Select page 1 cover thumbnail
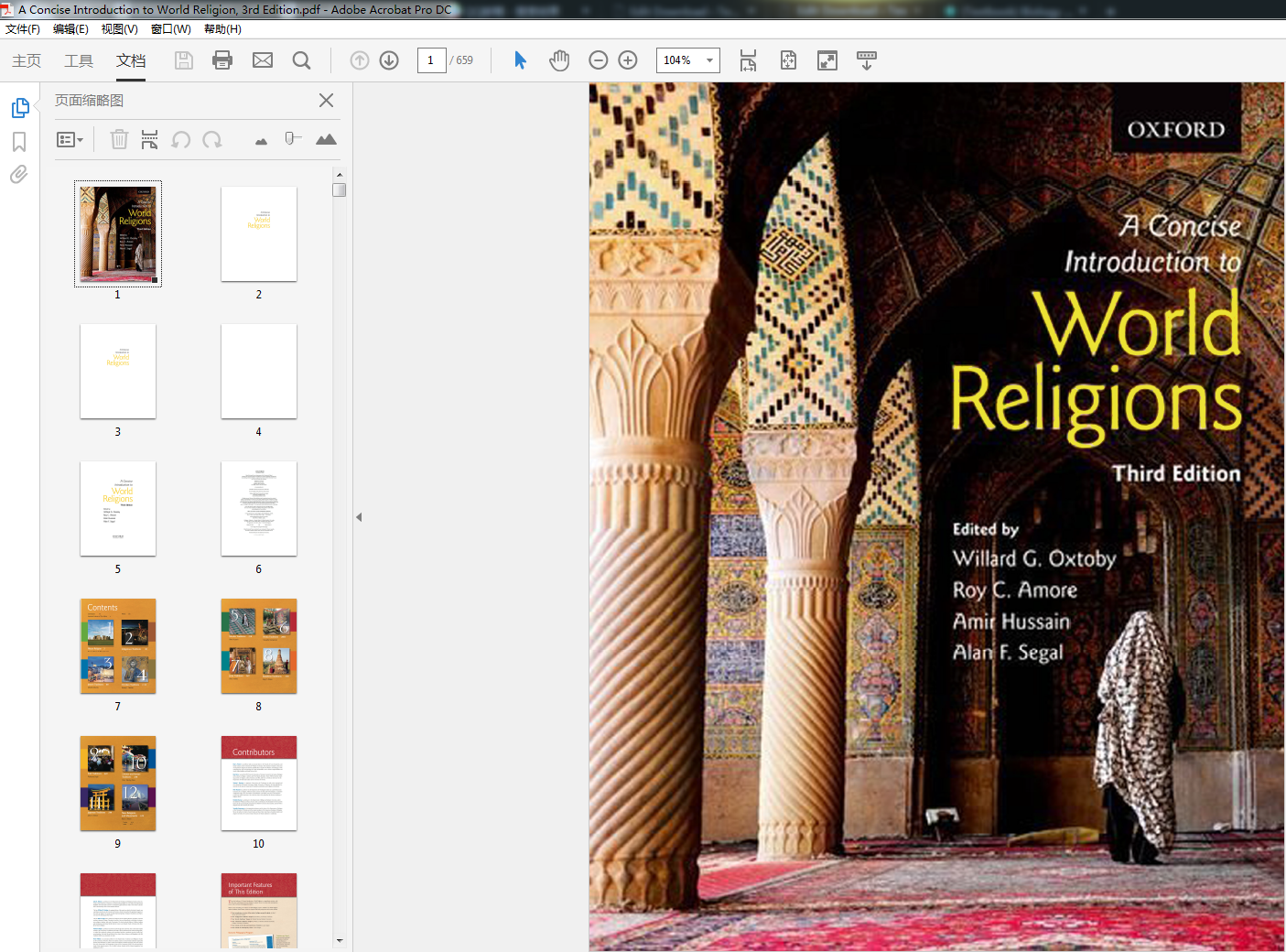 coord(118,233)
